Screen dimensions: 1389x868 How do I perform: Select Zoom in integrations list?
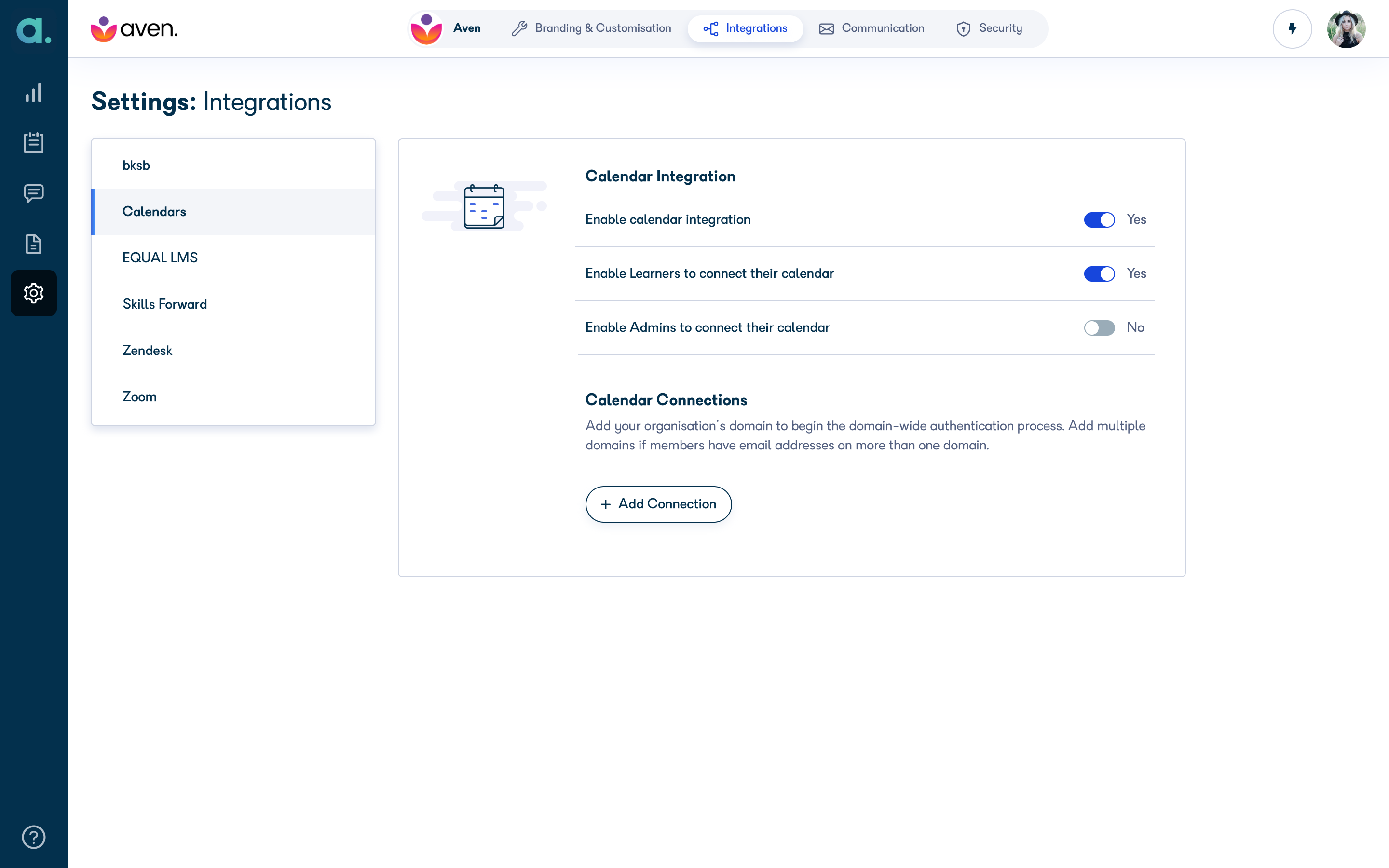tap(233, 397)
